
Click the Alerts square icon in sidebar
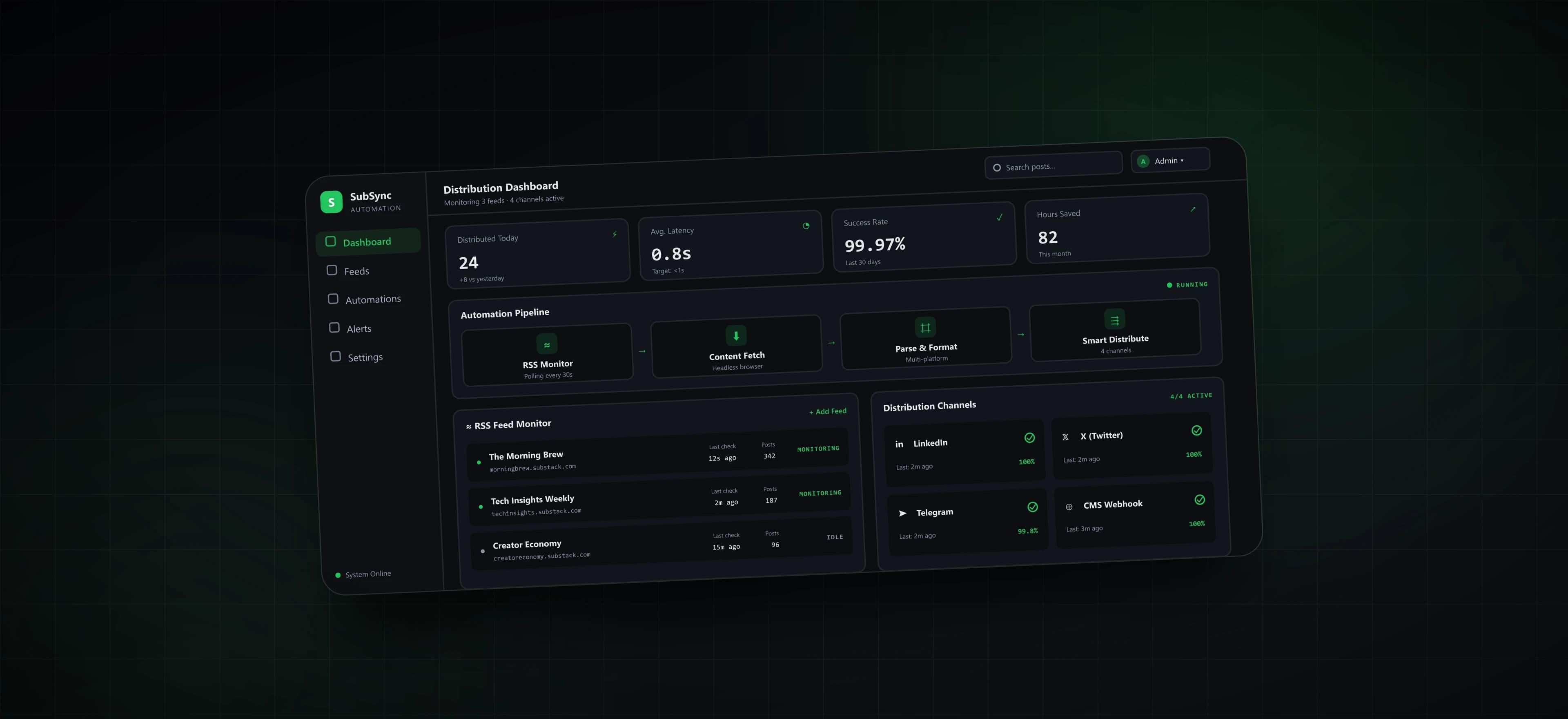[x=334, y=328]
